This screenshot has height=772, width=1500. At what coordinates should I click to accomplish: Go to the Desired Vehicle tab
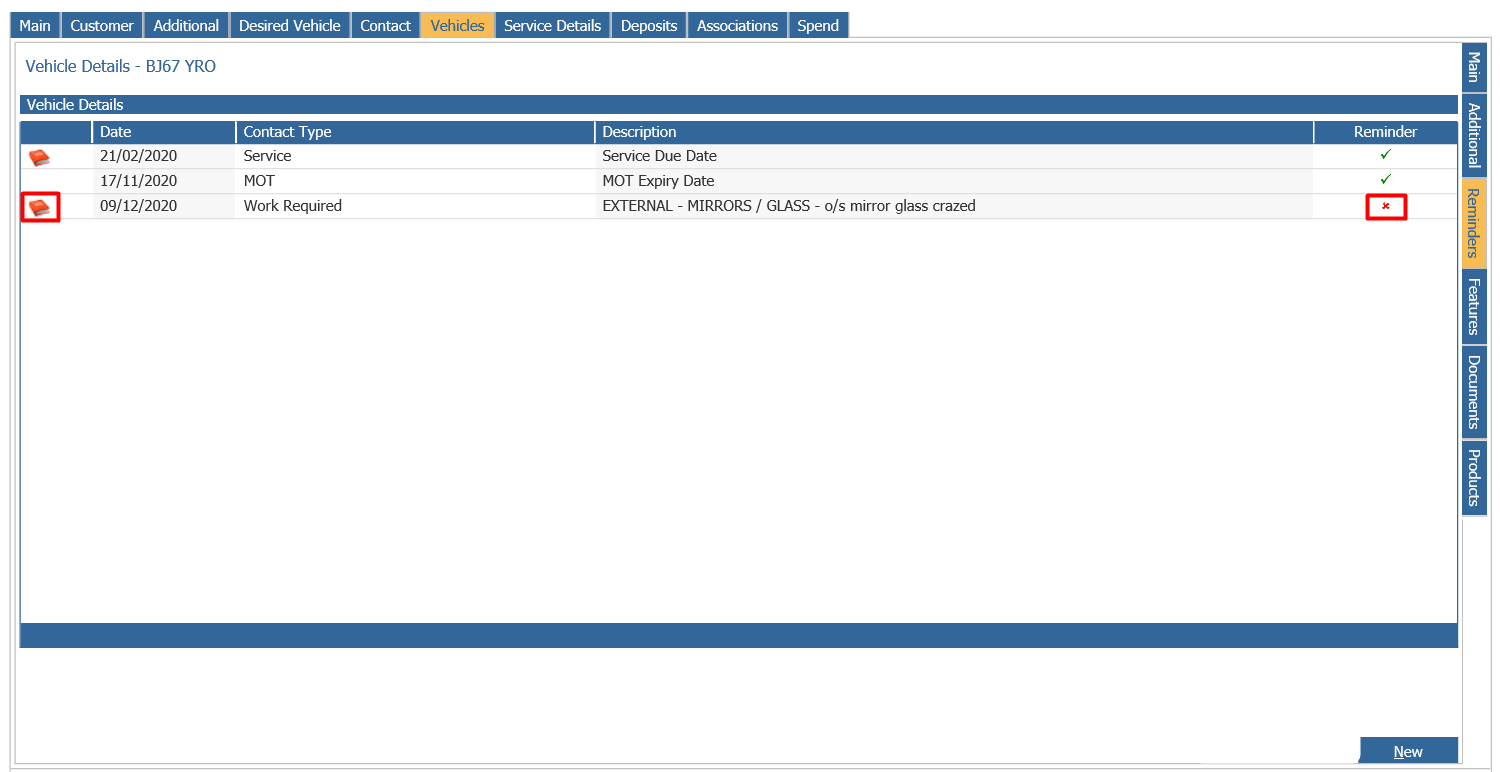(290, 25)
